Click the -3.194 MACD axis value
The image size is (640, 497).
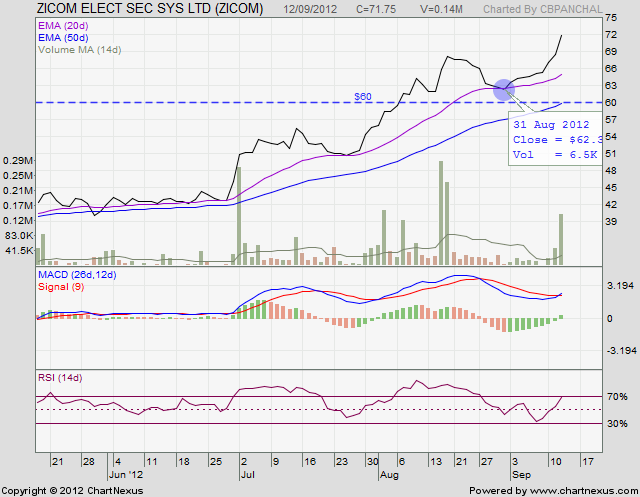coord(622,351)
